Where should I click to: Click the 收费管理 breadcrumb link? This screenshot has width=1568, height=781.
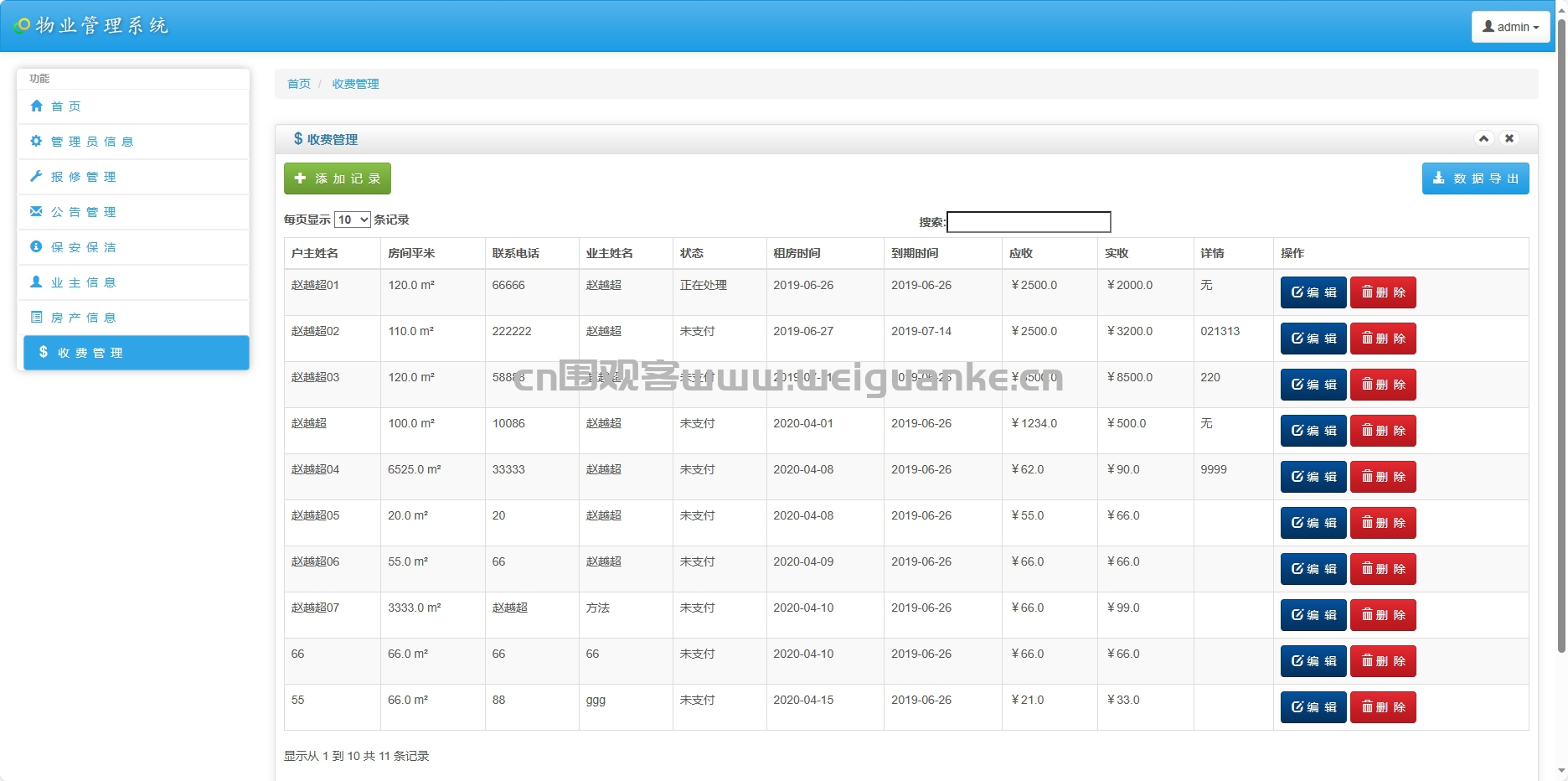(356, 84)
